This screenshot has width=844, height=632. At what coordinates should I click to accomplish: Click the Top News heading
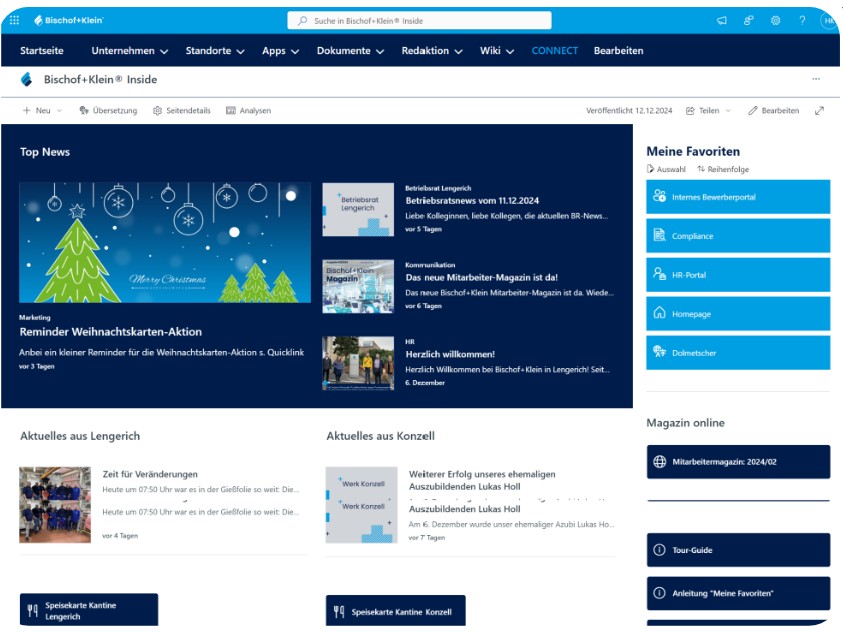(45, 152)
